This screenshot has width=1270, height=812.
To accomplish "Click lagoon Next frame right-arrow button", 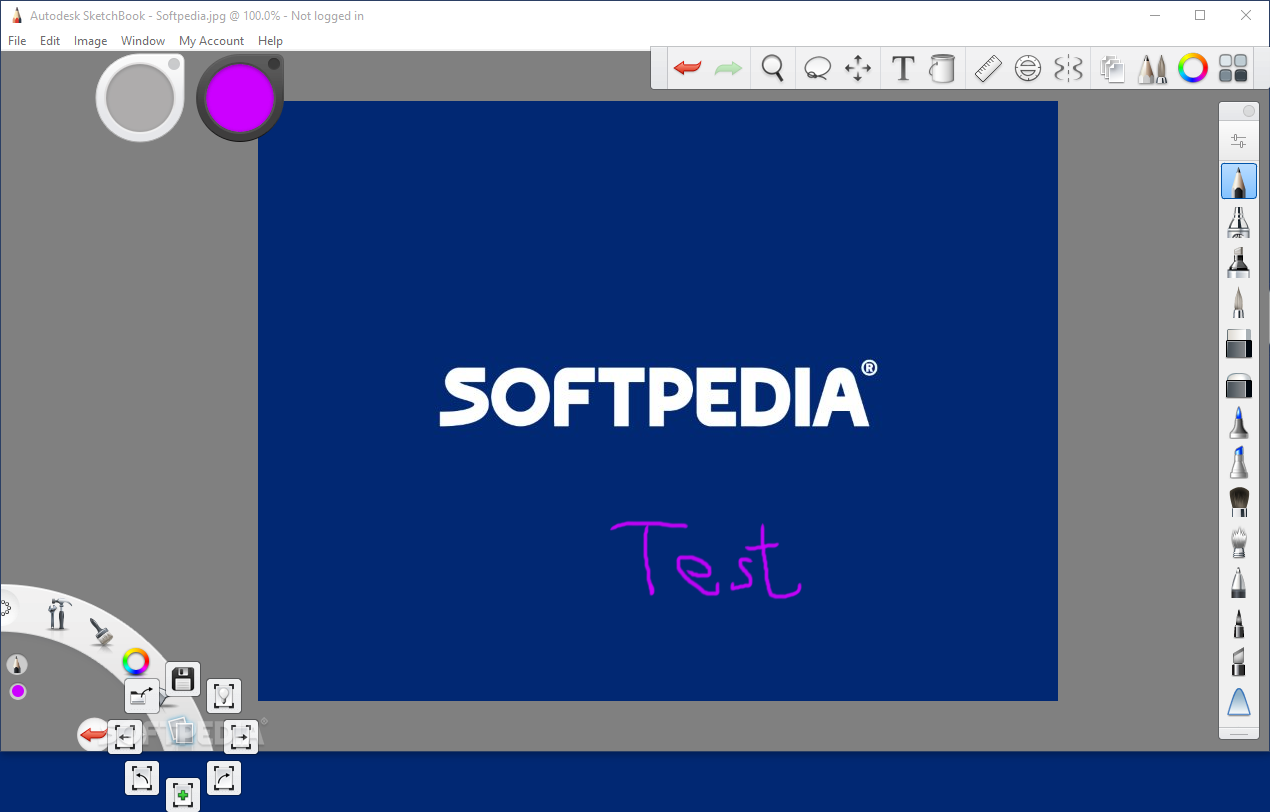I will click(x=240, y=738).
